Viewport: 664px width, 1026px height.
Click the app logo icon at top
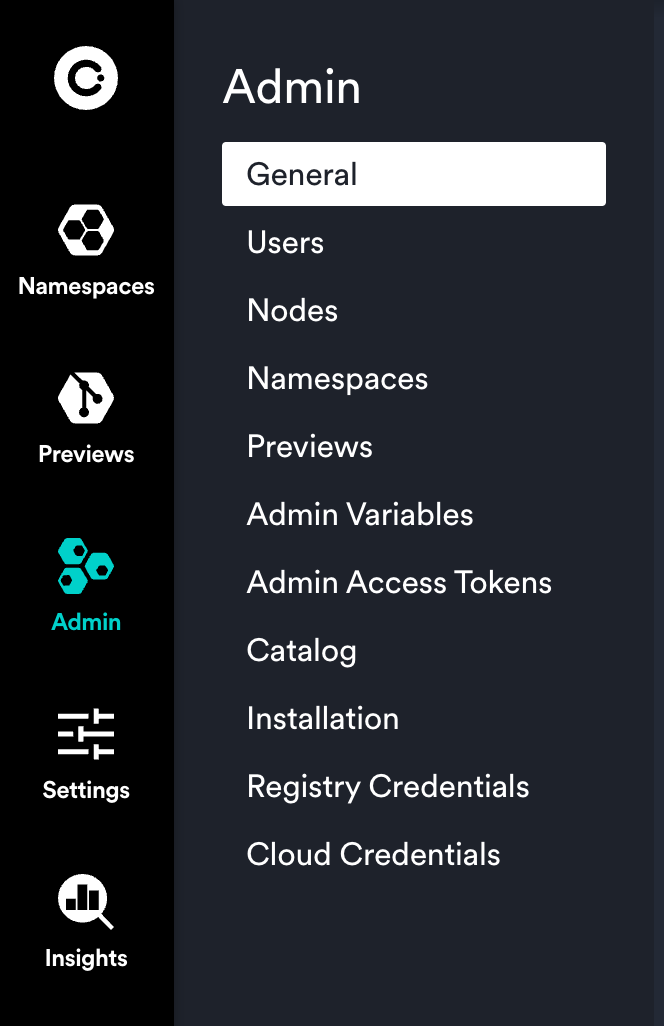86,77
